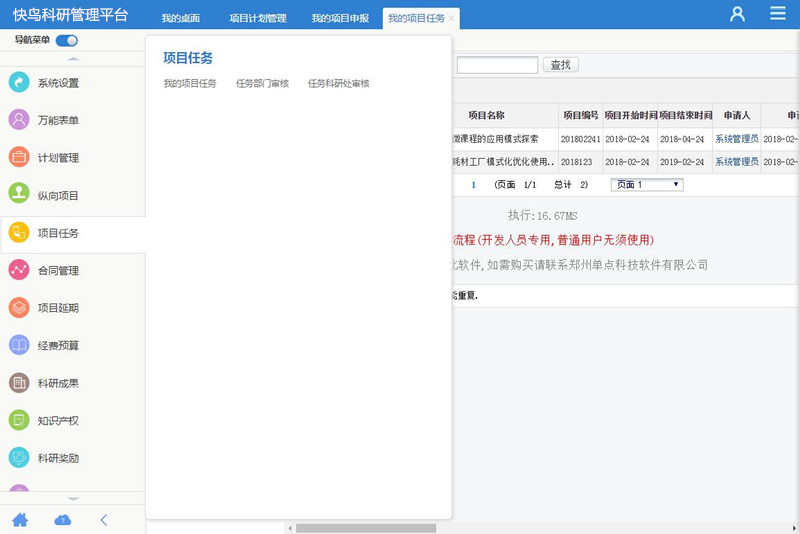
Task: Click the 科研成果 brown icon
Action: coord(19,383)
